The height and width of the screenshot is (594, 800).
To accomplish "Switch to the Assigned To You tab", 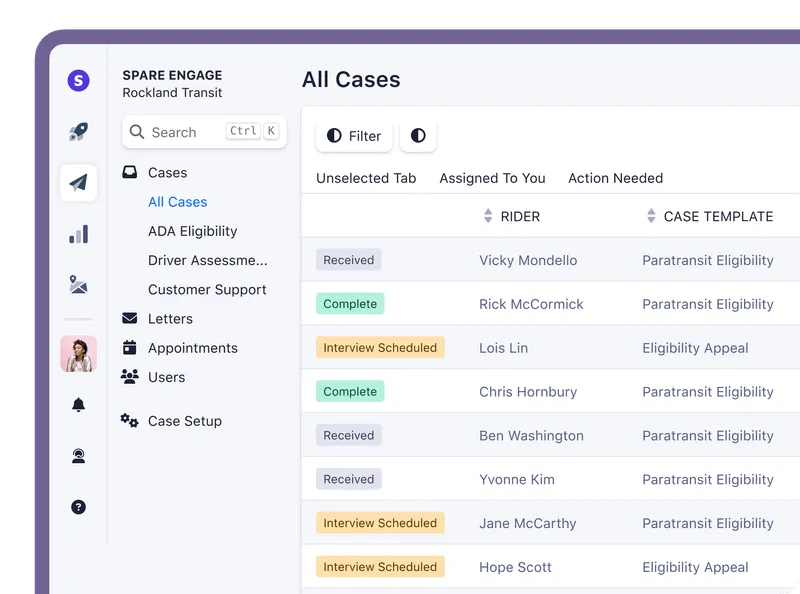I will [x=492, y=178].
